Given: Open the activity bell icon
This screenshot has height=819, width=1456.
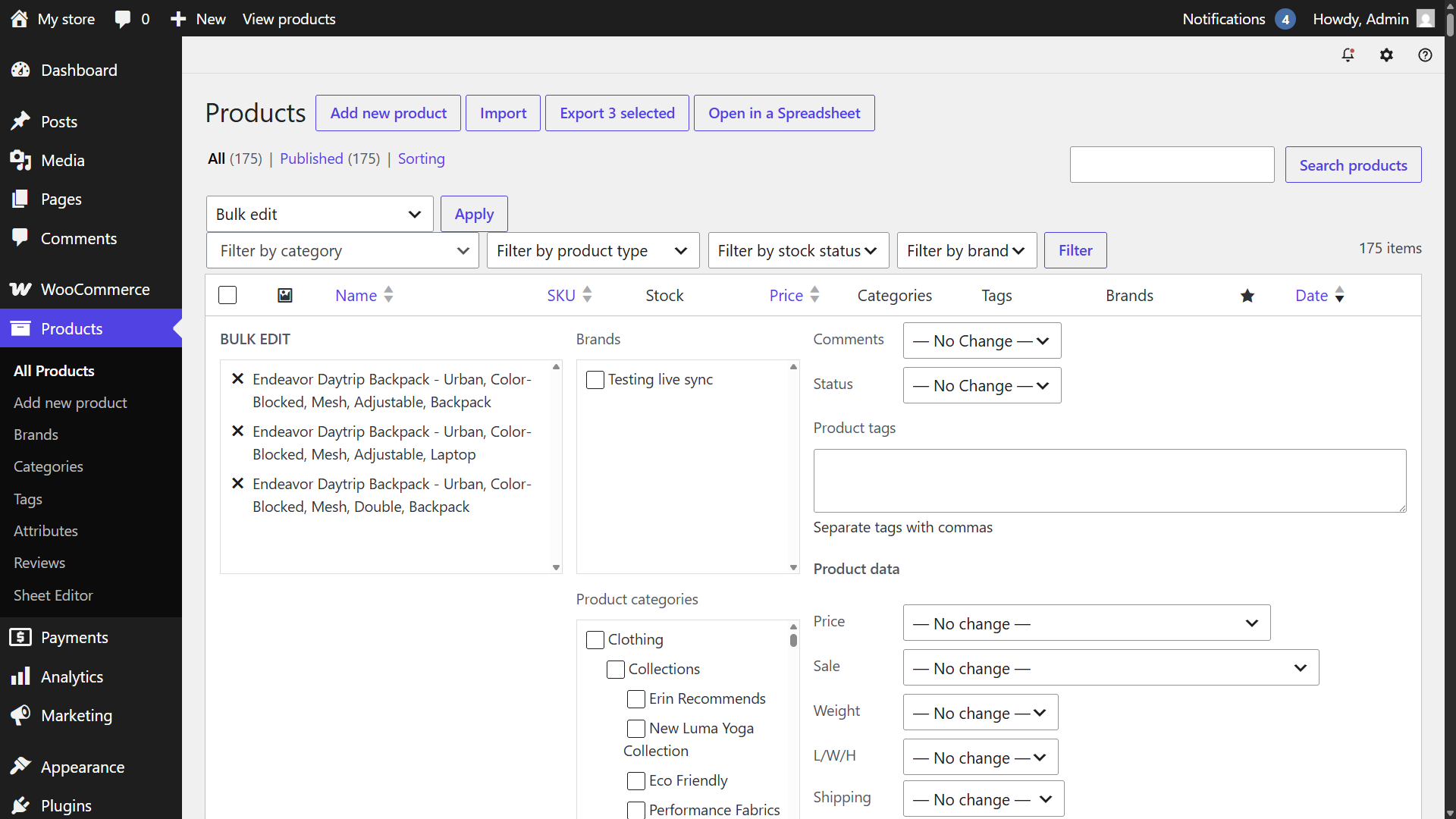Looking at the screenshot, I should click(1348, 55).
